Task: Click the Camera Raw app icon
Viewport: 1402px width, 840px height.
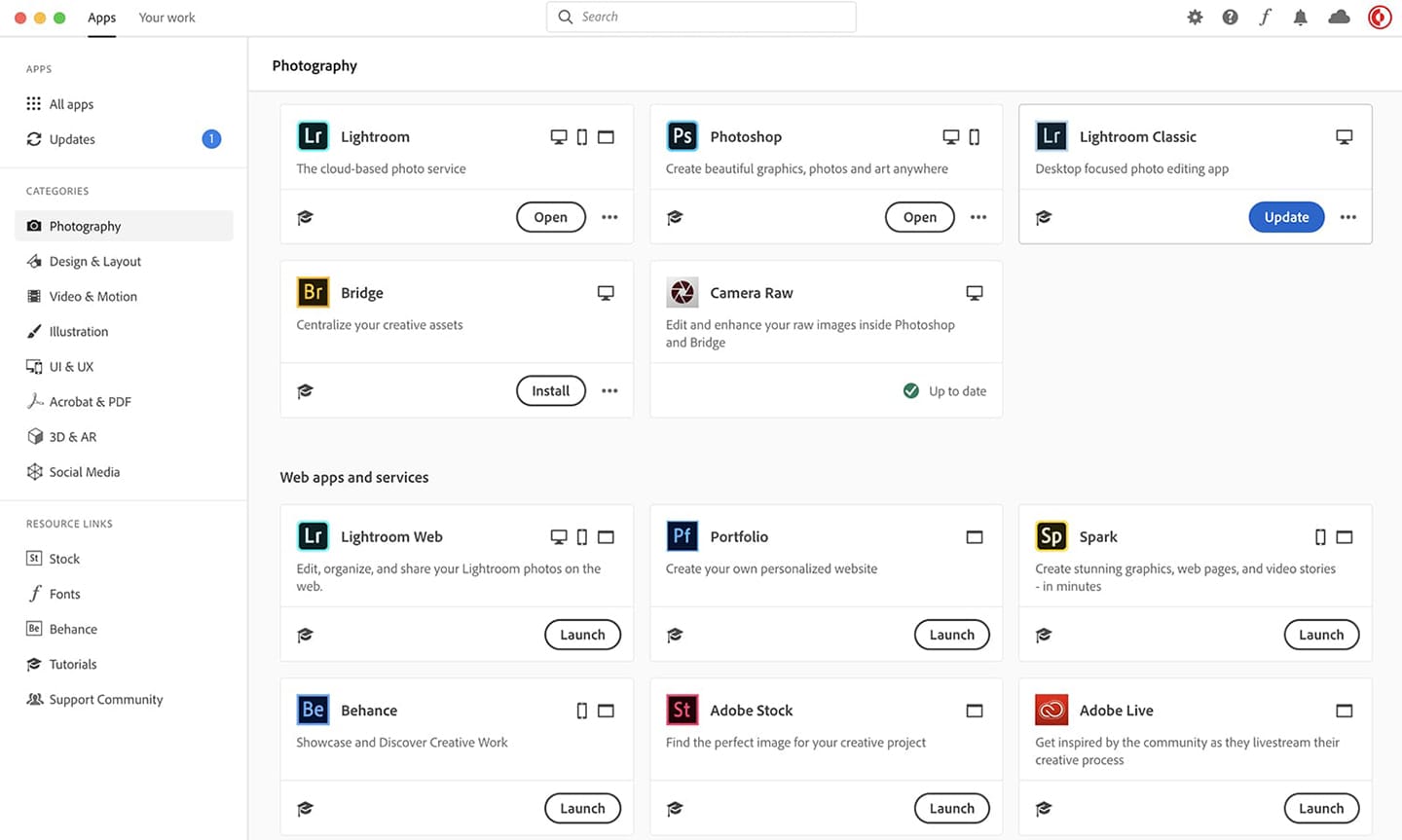Action: click(x=682, y=292)
